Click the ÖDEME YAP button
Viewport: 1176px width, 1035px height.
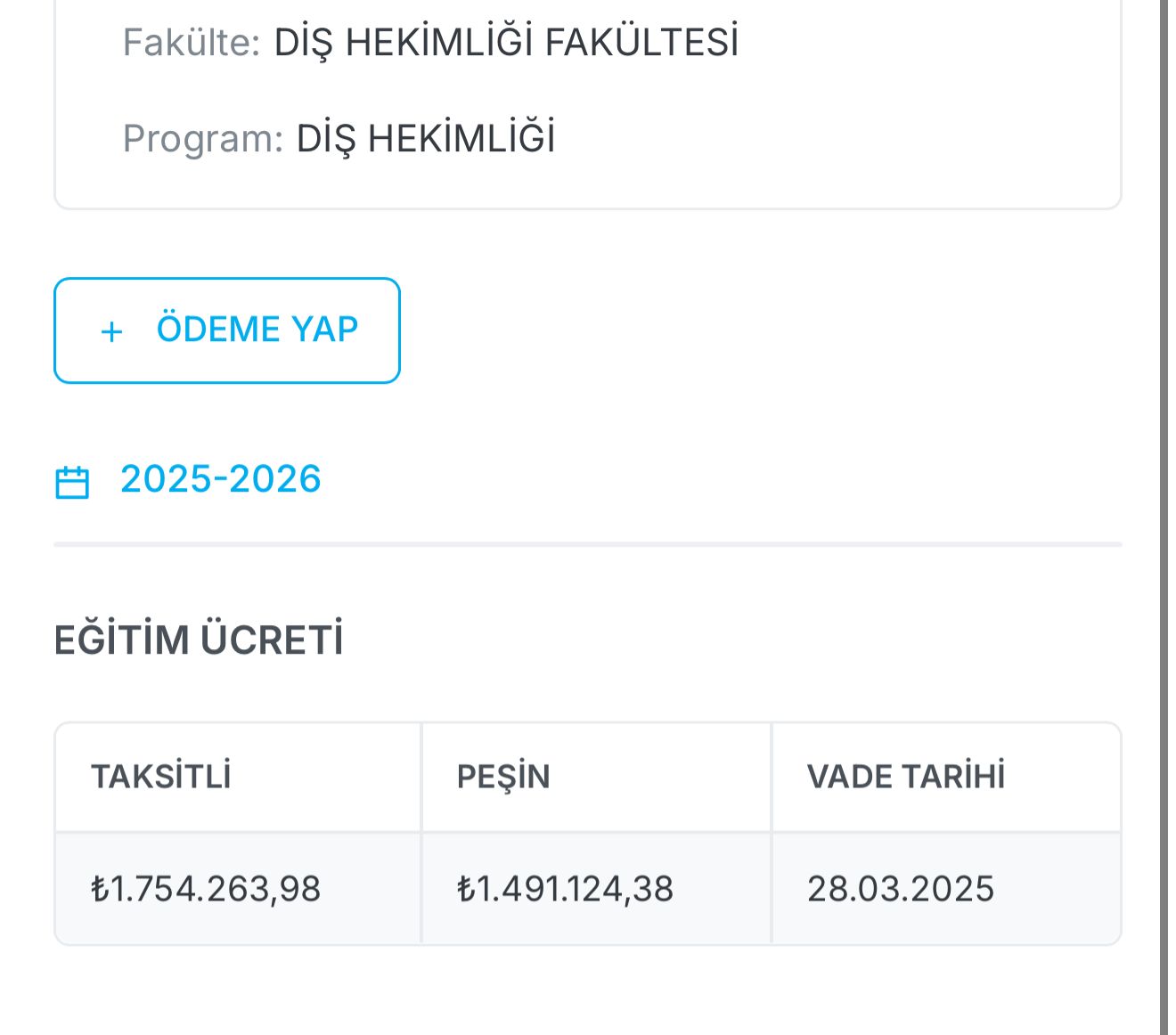(x=227, y=330)
